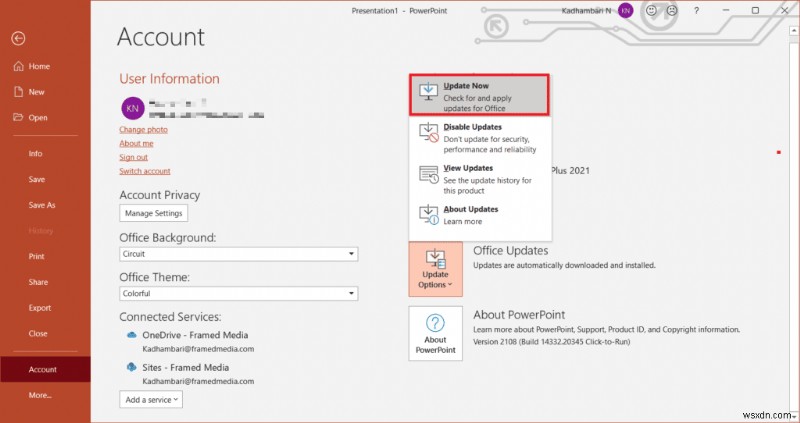Click the Version 2108 build text
800x423 pixels.
pyautogui.click(x=552, y=342)
